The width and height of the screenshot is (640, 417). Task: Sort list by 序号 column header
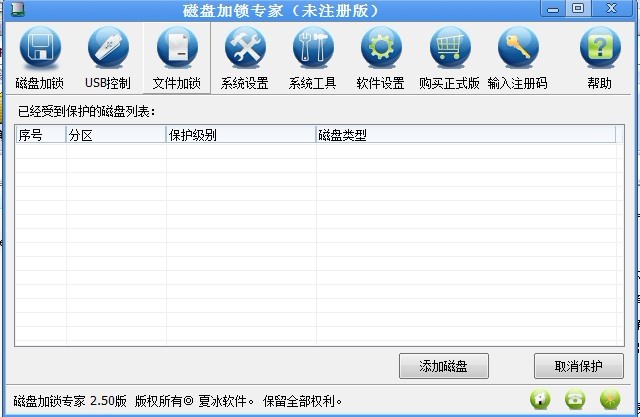tap(40, 135)
